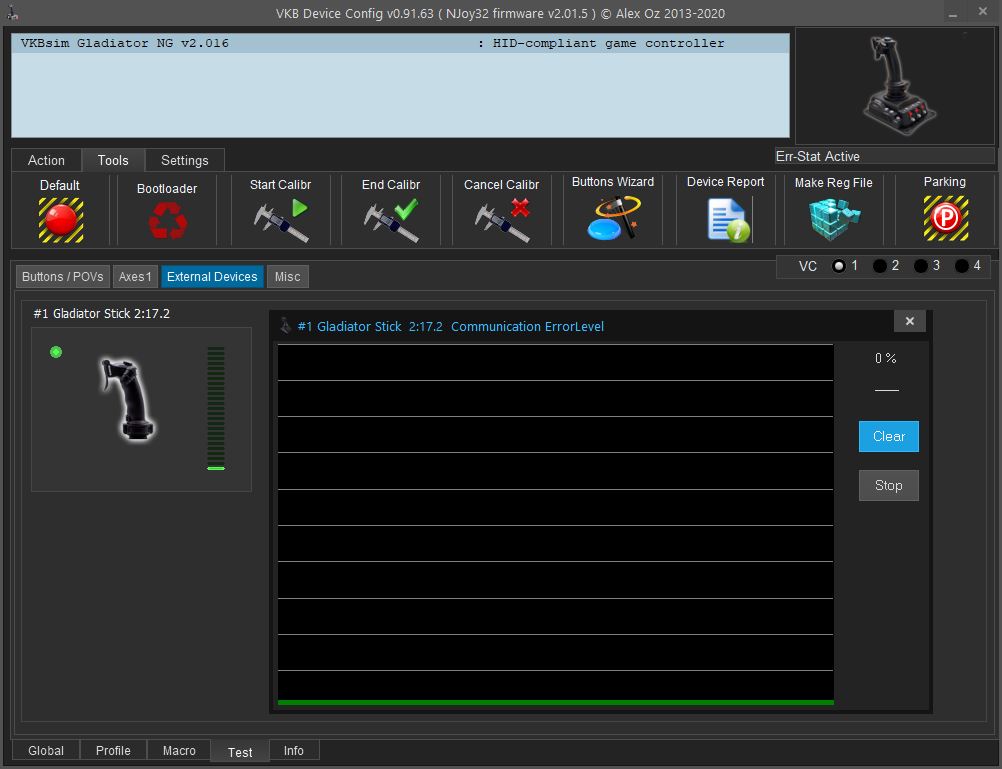1002x769 pixels.
Task: Select VC radio option 3
Action: click(x=921, y=266)
